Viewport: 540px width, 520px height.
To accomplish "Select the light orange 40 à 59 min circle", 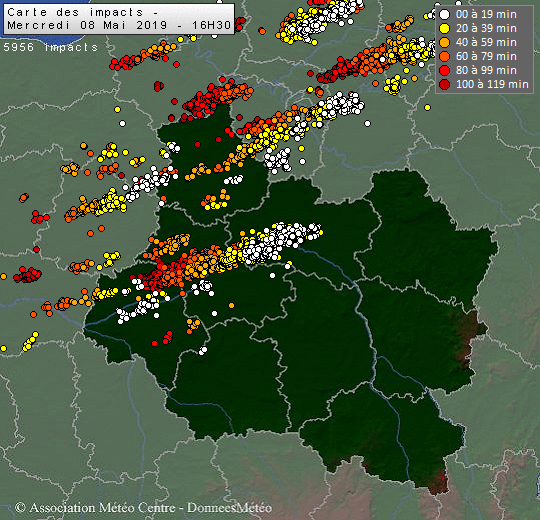I will click(x=445, y=43).
